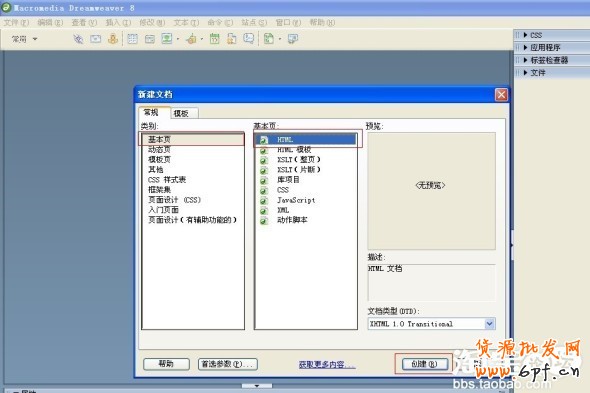The width and height of the screenshot is (590, 393).
Task: Click the Date toolbar icon
Action: click(214, 39)
